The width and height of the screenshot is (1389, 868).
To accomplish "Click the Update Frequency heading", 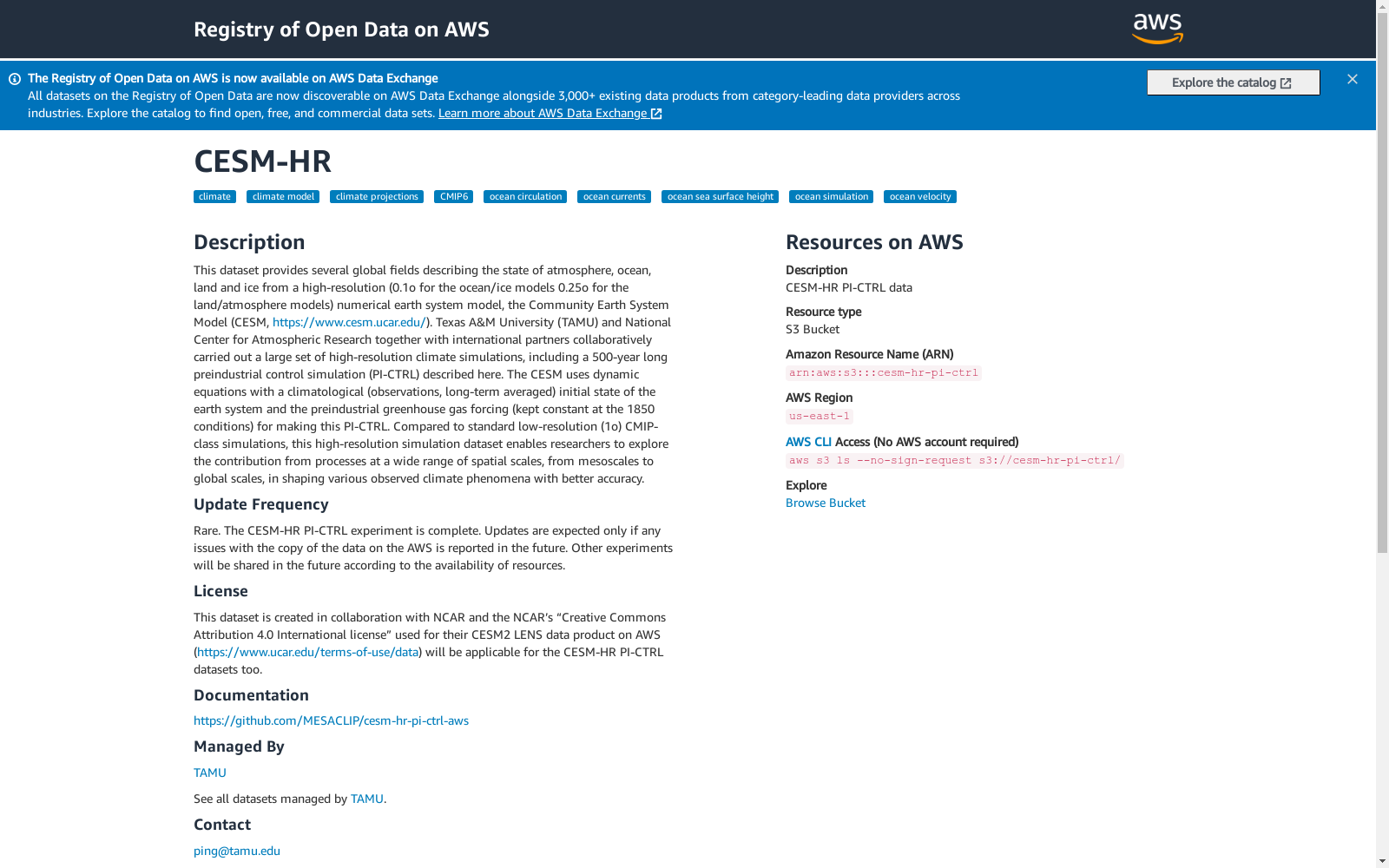I will 261,504.
